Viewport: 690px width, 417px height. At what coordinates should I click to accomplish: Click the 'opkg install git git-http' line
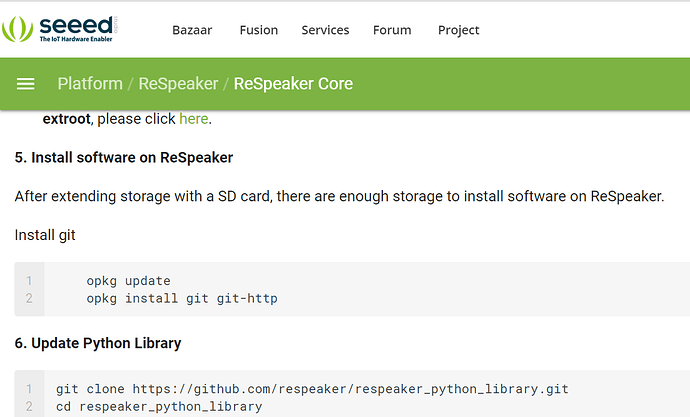(182, 298)
